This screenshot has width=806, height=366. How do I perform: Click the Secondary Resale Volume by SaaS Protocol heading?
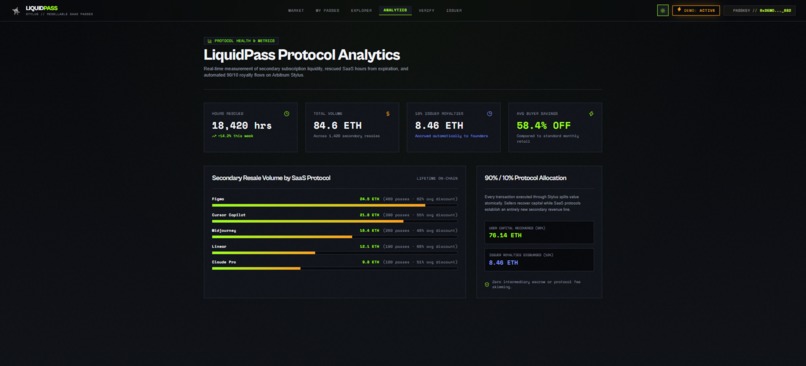[x=271, y=178]
